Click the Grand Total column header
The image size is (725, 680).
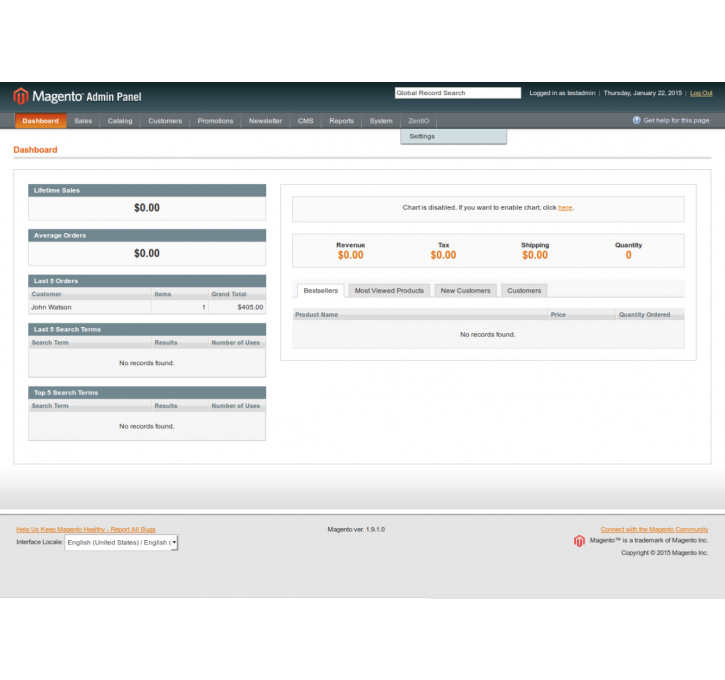[237, 294]
